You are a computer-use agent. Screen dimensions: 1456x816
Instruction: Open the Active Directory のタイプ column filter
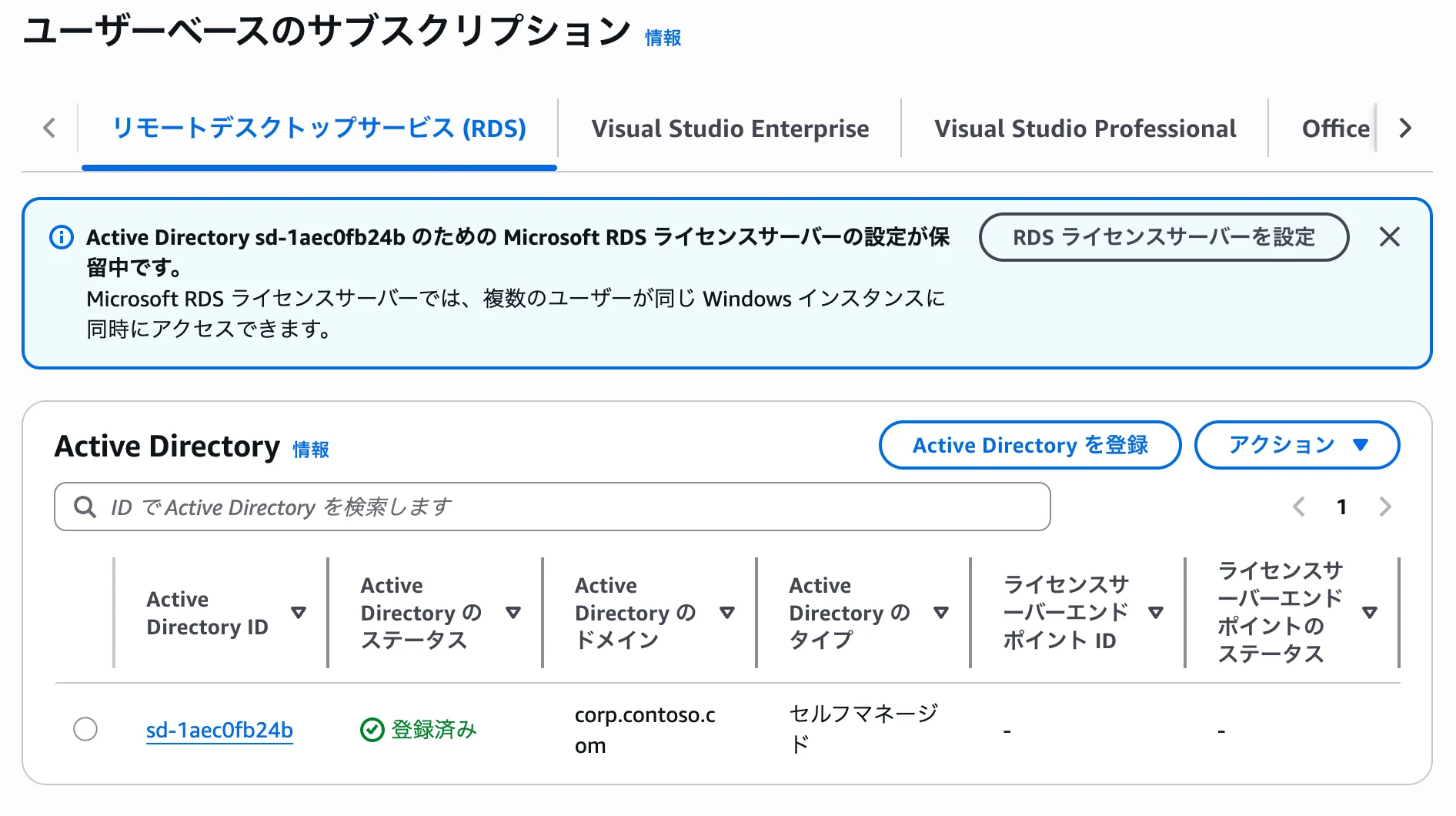(x=940, y=612)
